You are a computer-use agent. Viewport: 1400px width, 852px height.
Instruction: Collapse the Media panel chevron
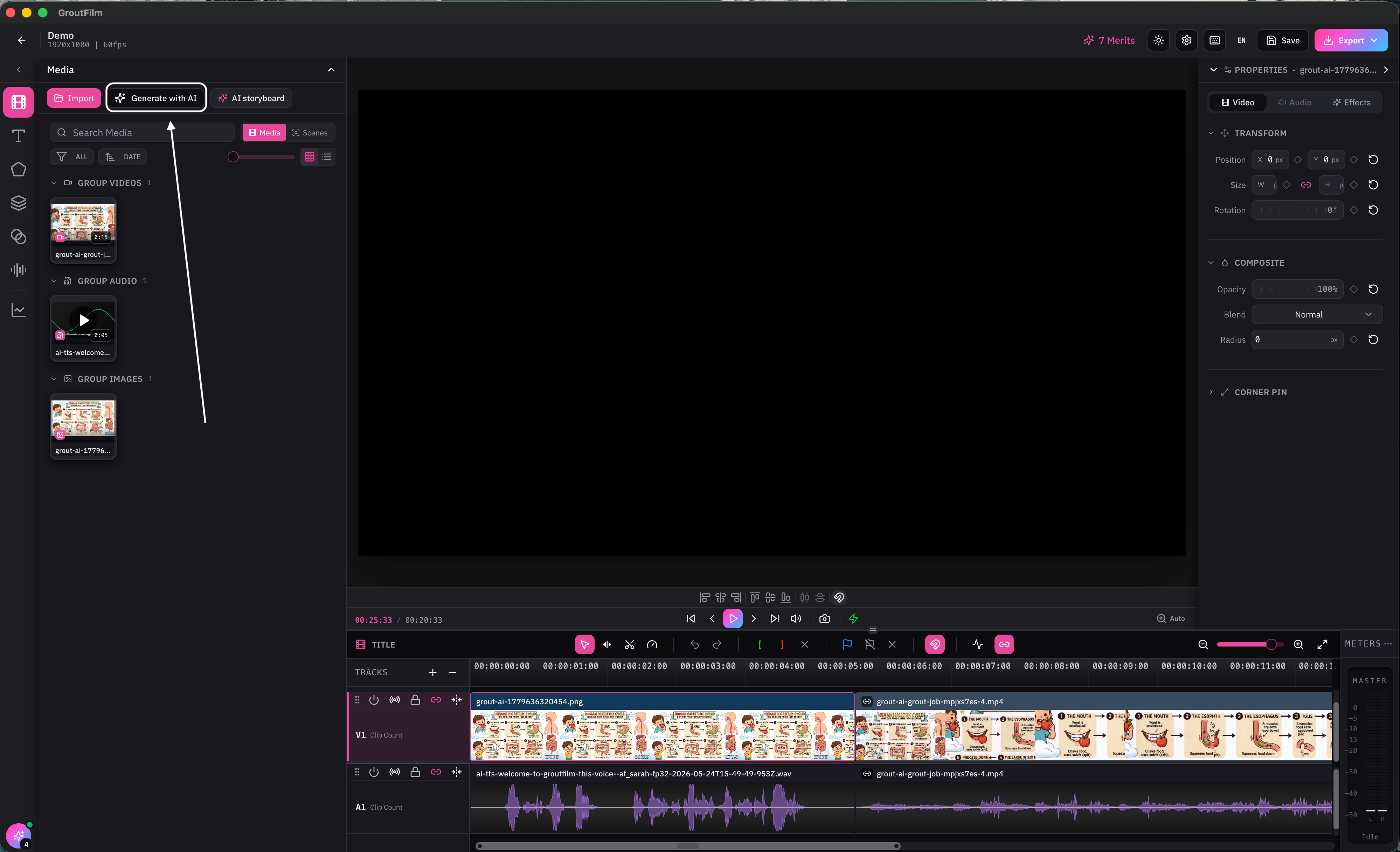click(x=331, y=70)
